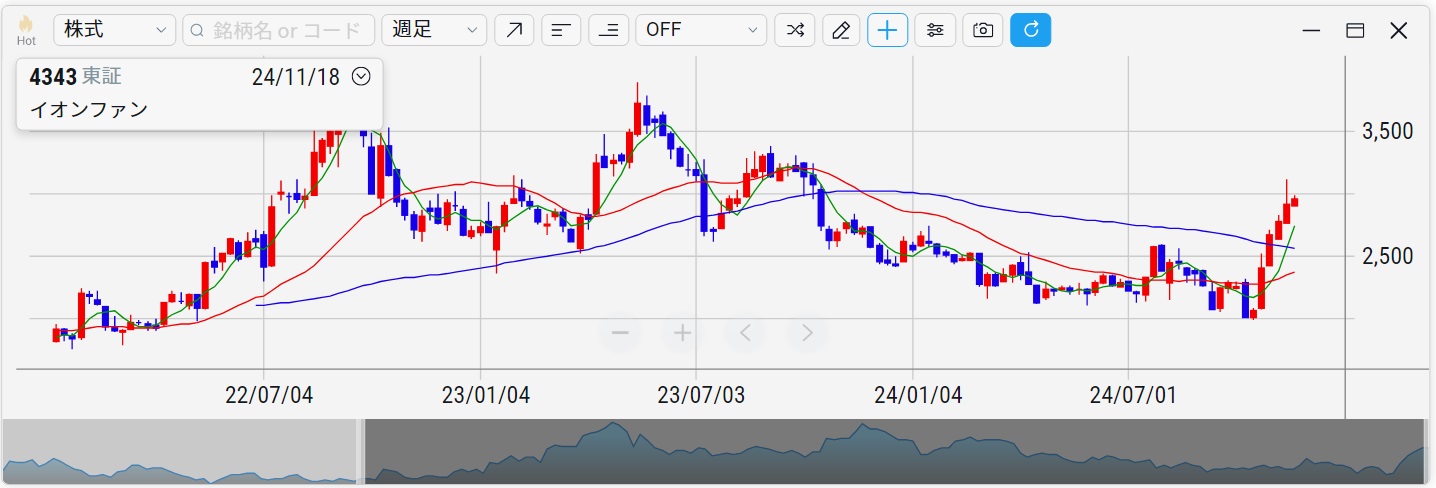Minimize the chart window

pyautogui.click(x=1312, y=30)
